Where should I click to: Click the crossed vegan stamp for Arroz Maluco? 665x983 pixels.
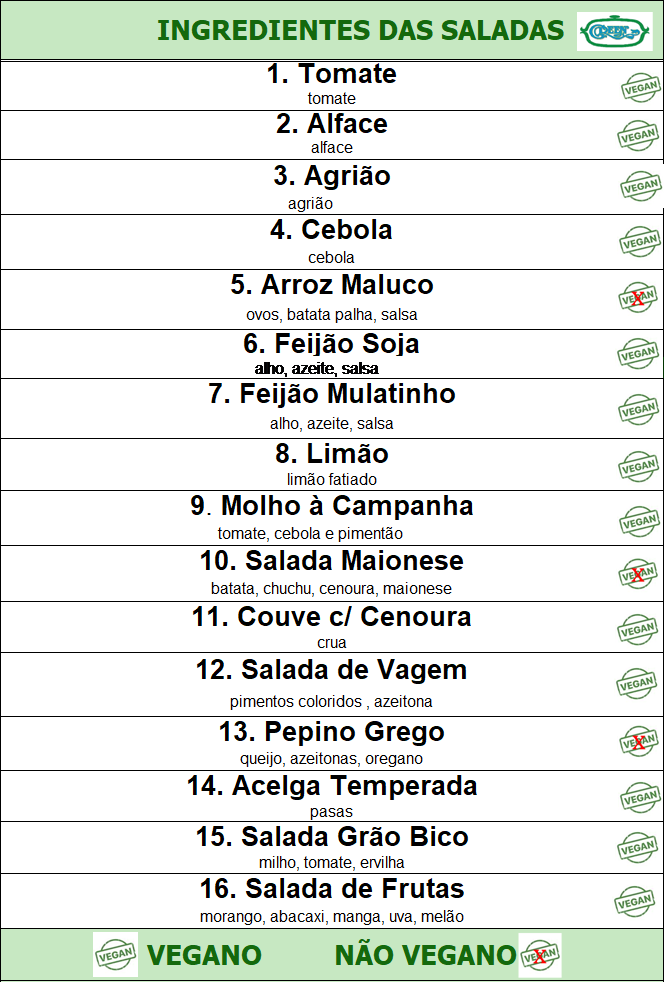[637, 298]
